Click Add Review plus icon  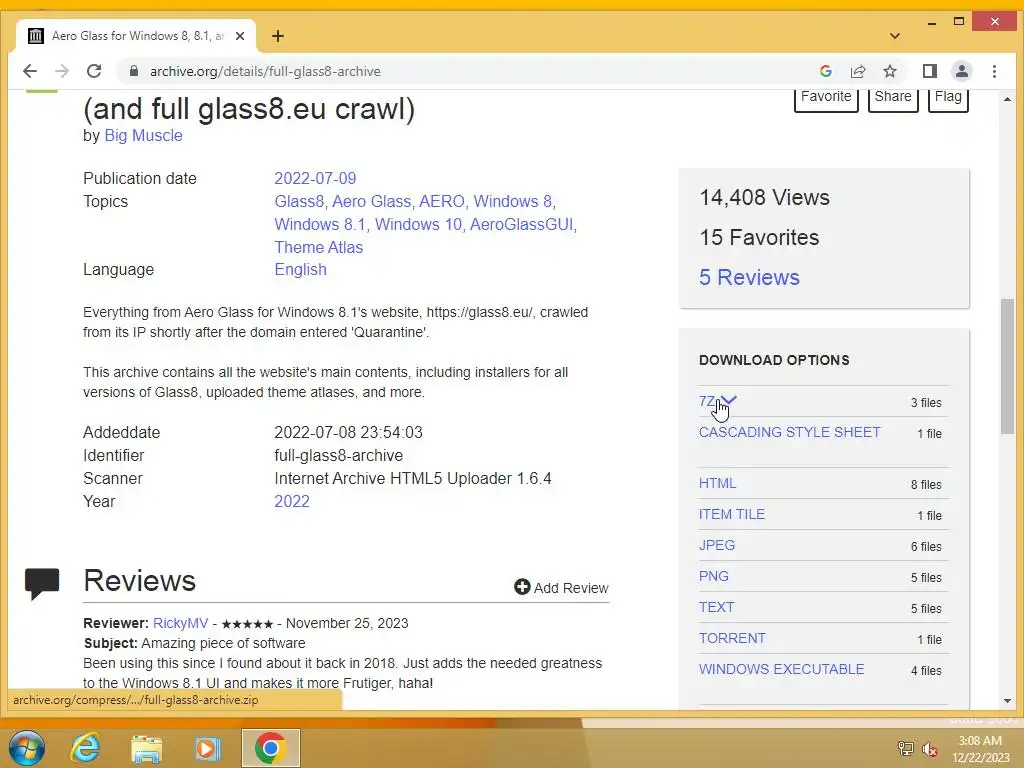(522, 587)
